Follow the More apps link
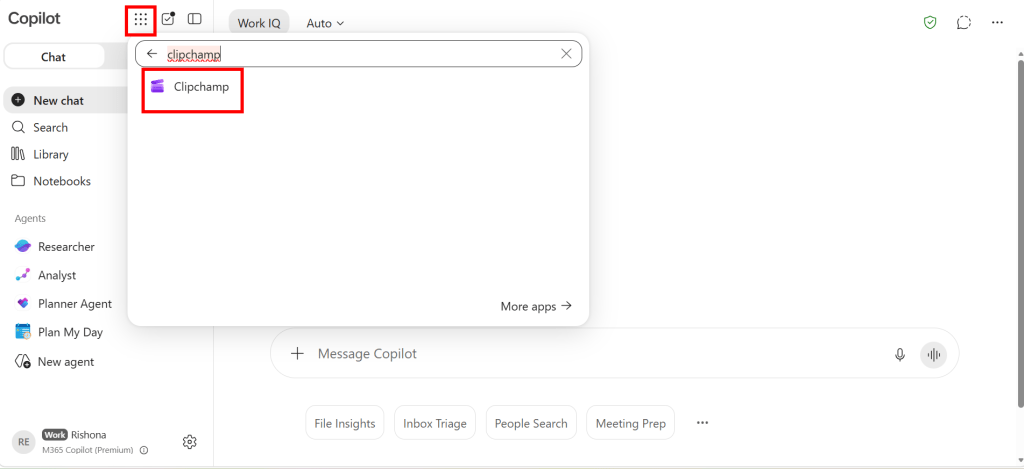This screenshot has height=469, width=1024. (536, 306)
